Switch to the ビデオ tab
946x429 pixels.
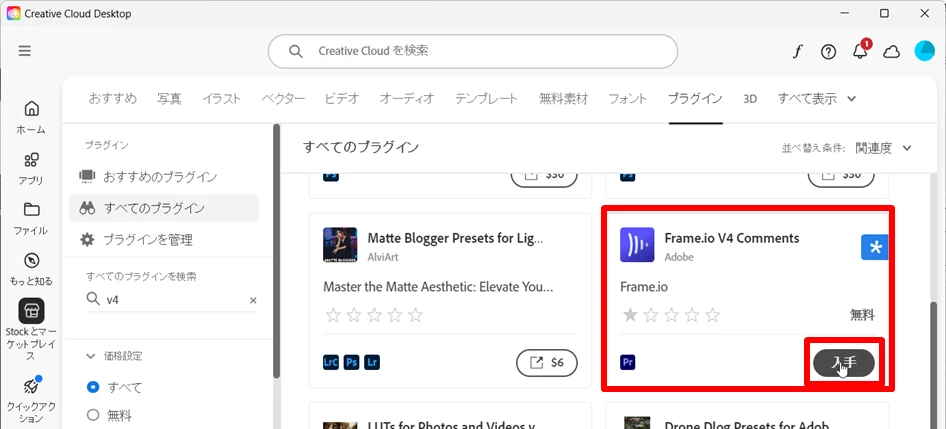(x=342, y=99)
